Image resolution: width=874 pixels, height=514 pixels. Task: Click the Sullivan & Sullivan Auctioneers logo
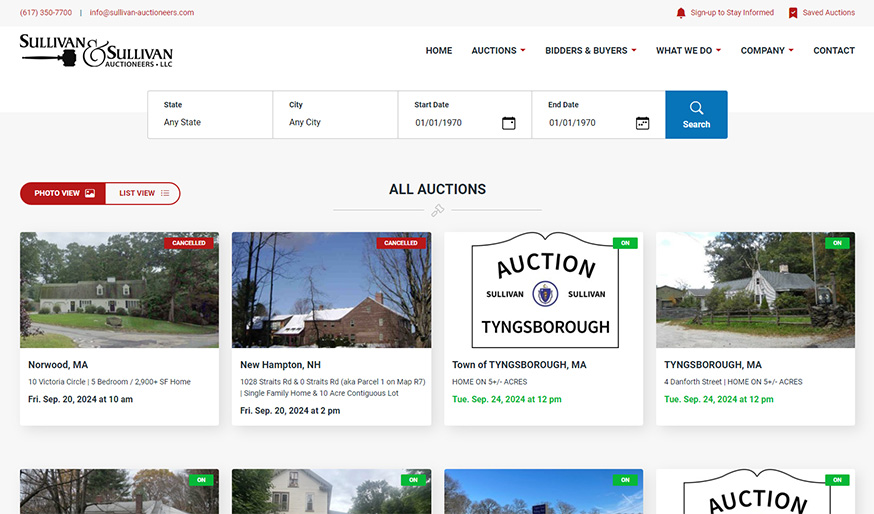coord(96,51)
